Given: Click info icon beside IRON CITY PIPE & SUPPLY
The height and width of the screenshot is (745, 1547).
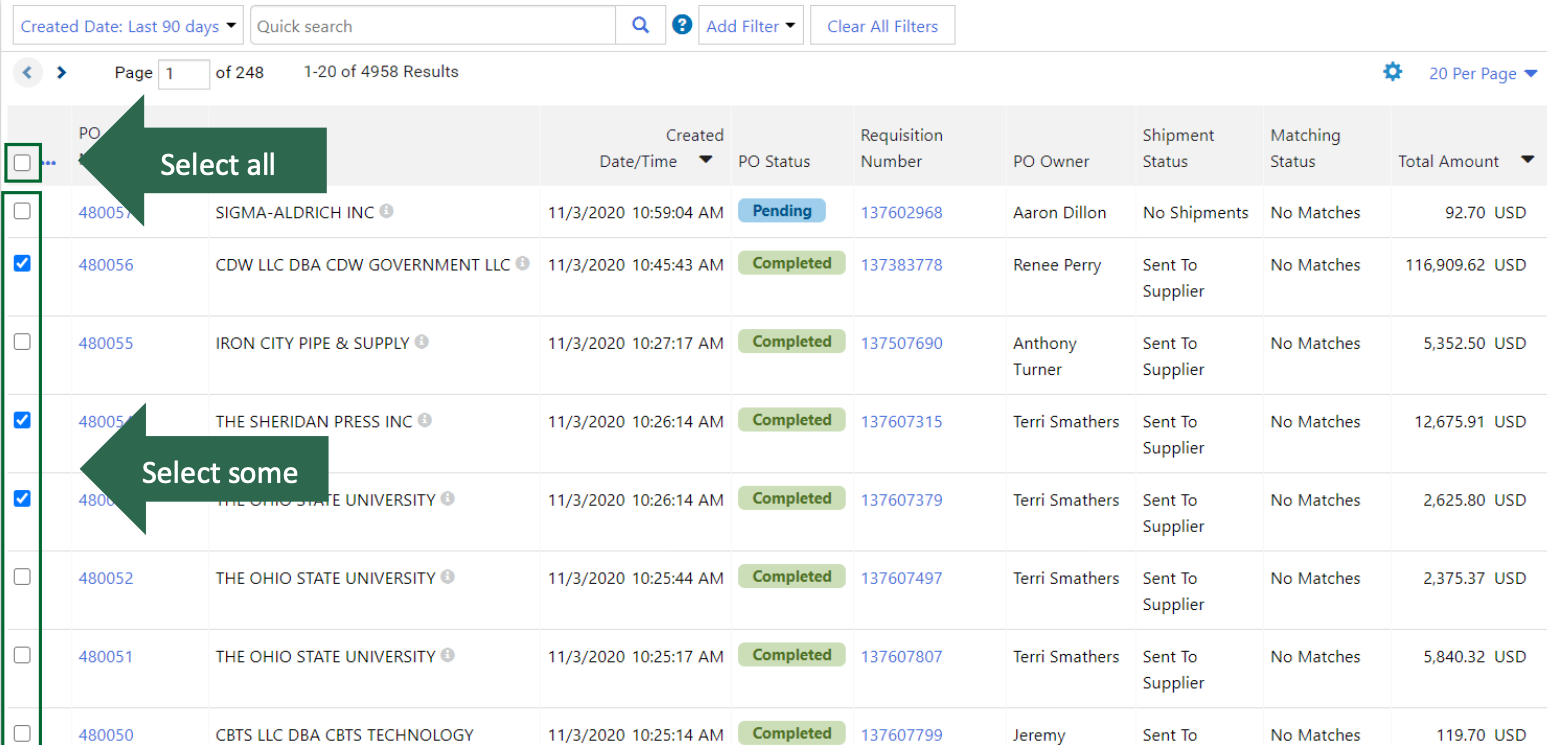Looking at the screenshot, I should tap(422, 342).
